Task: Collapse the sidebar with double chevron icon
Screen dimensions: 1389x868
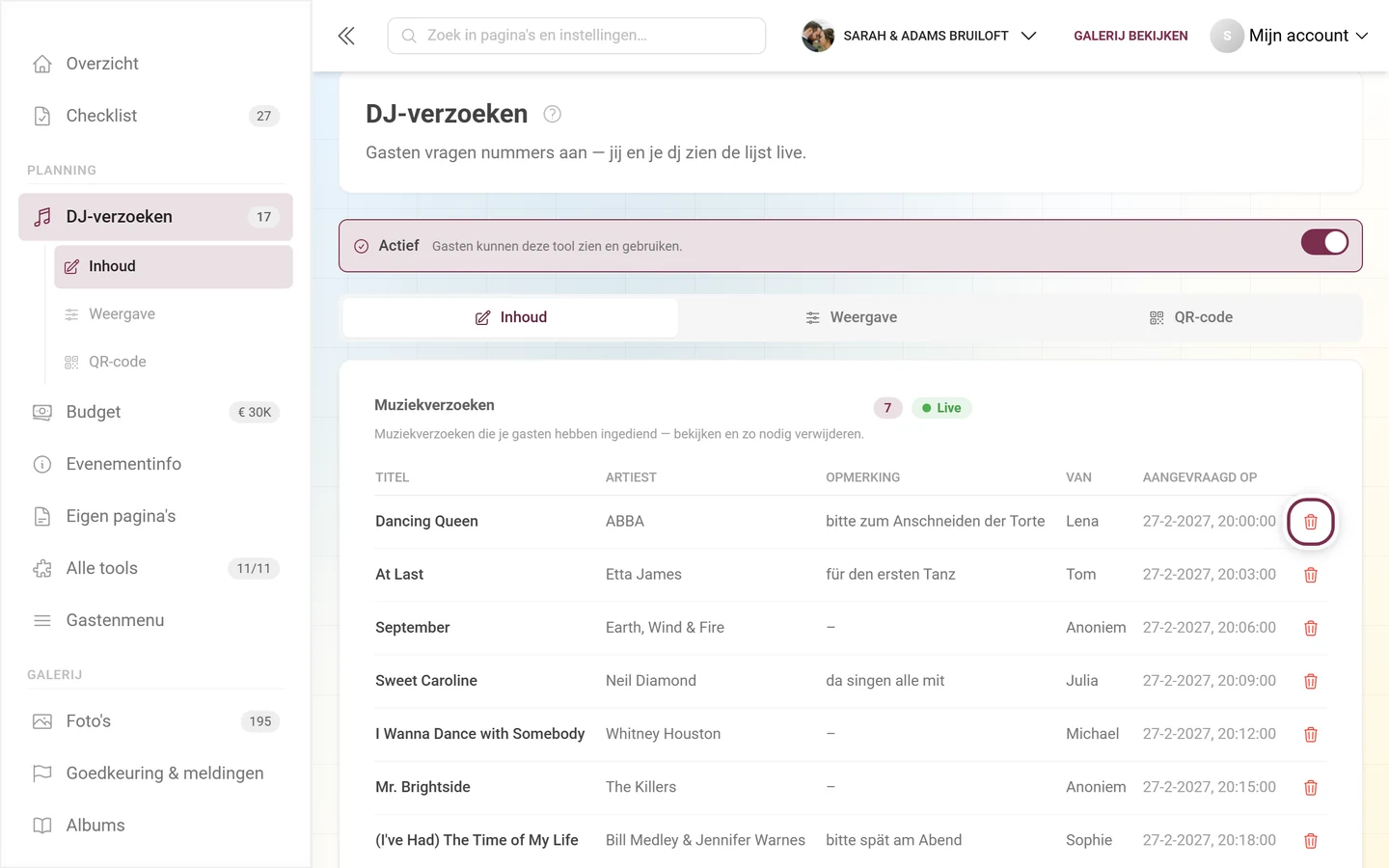Action: tap(346, 36)
